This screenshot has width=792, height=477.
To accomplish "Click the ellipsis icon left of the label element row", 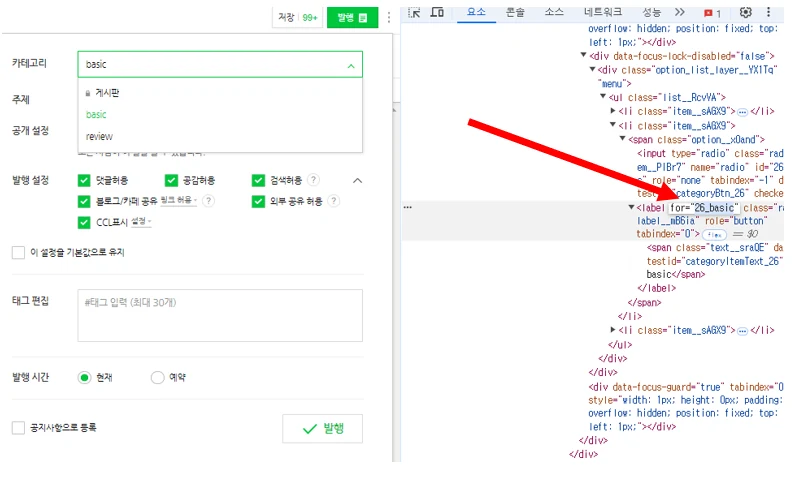I will [408, 207].
